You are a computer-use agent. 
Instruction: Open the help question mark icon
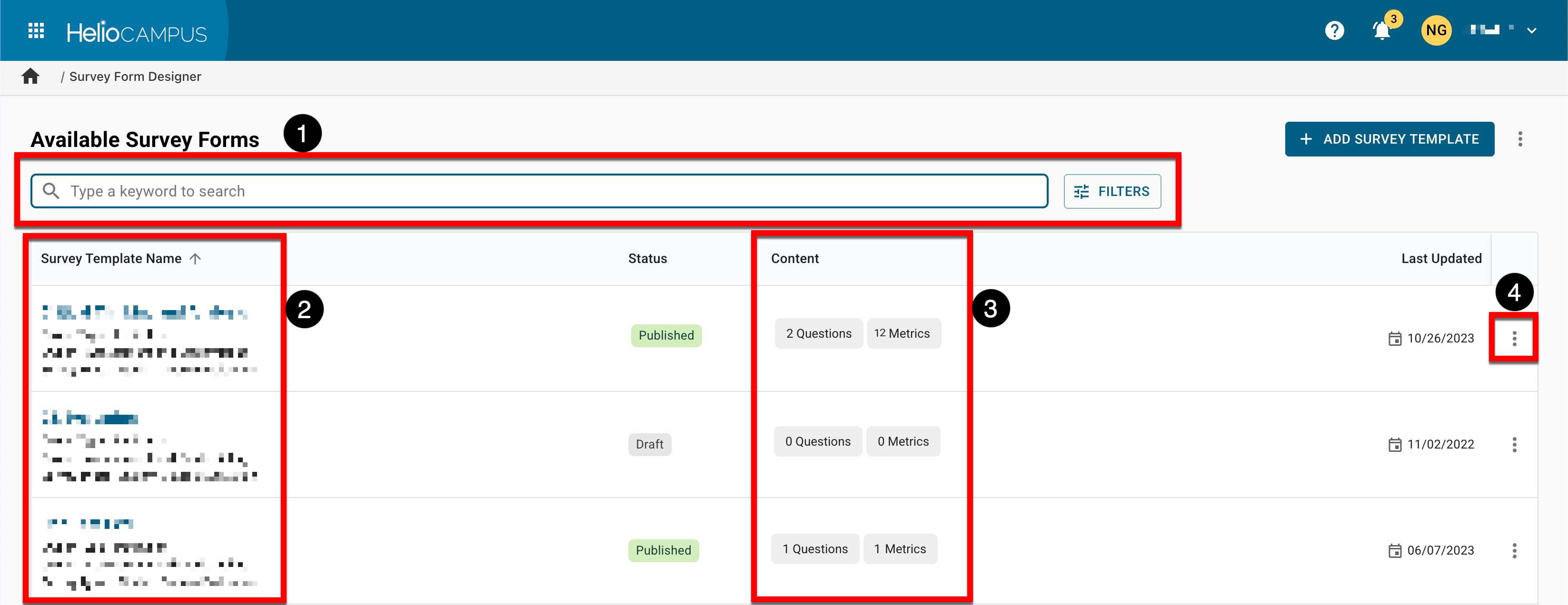point(1334,30)
